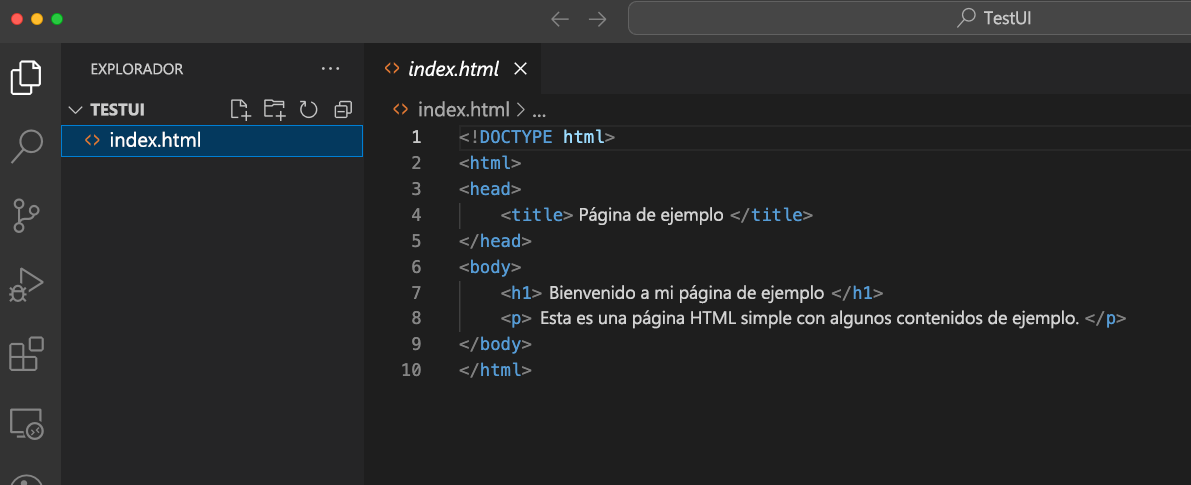Refresh the TESTUI explorer

(308, 110)
